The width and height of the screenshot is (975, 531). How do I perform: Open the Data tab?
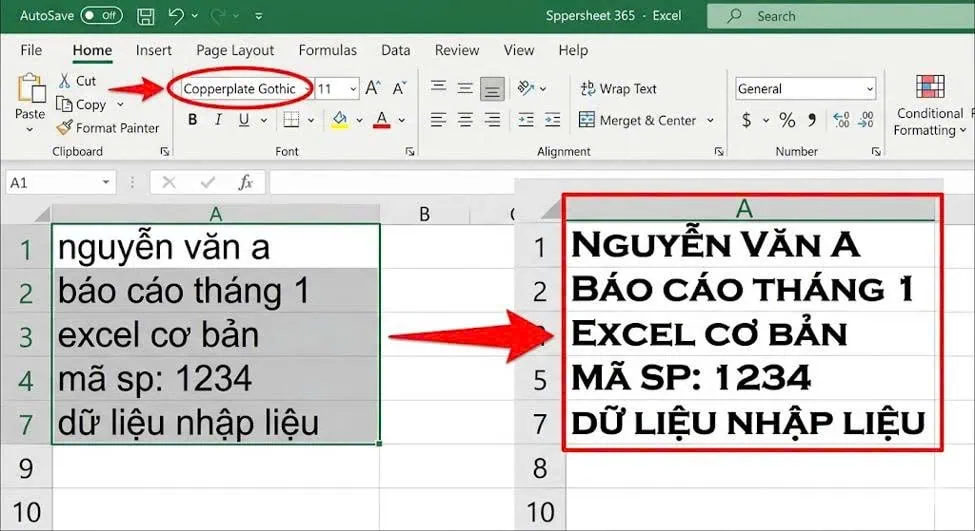(395, 50)
